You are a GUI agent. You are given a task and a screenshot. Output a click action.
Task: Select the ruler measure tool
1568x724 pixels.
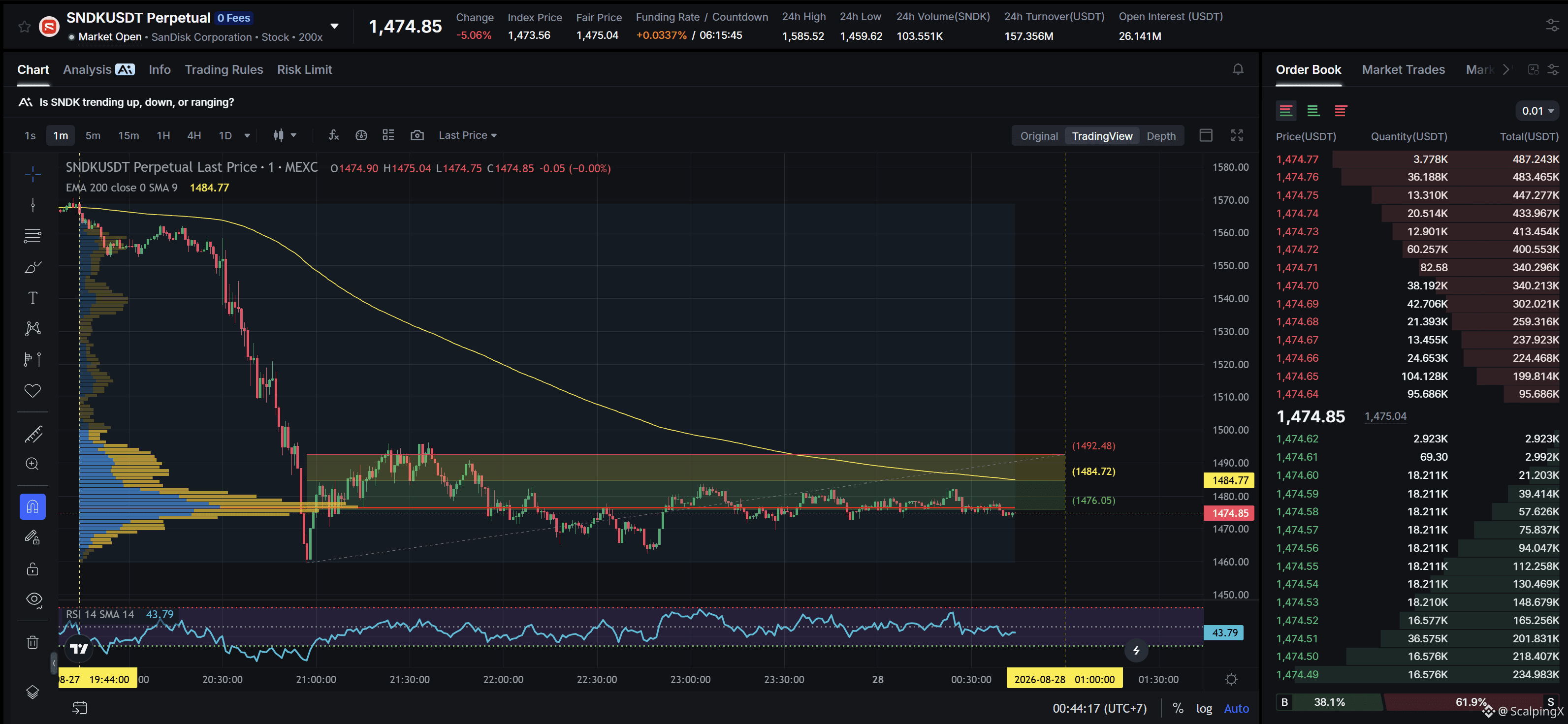[x=33, y=434]
